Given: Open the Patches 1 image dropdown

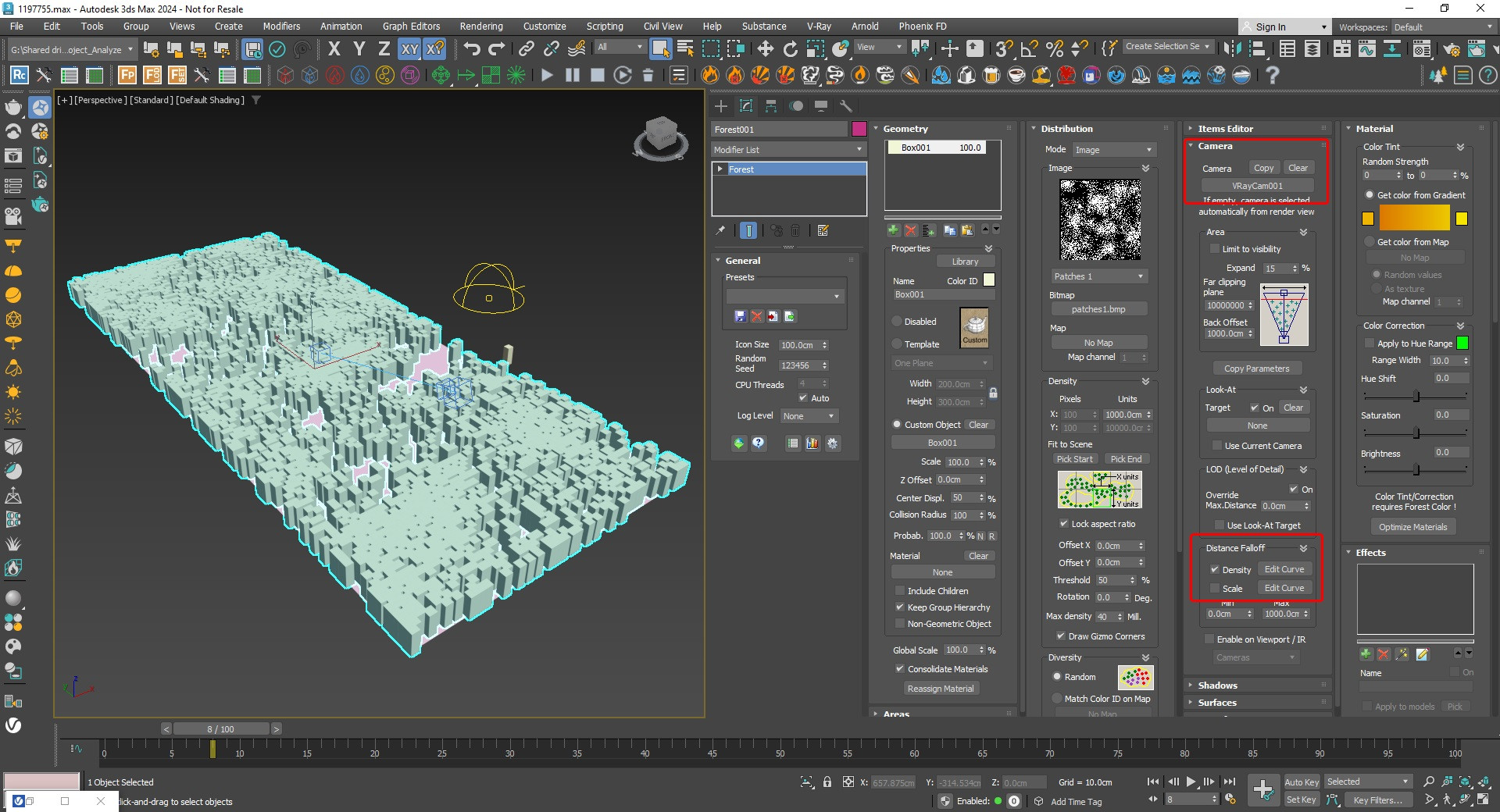Looking at the screenshot, I should [x=1098, y=276].
